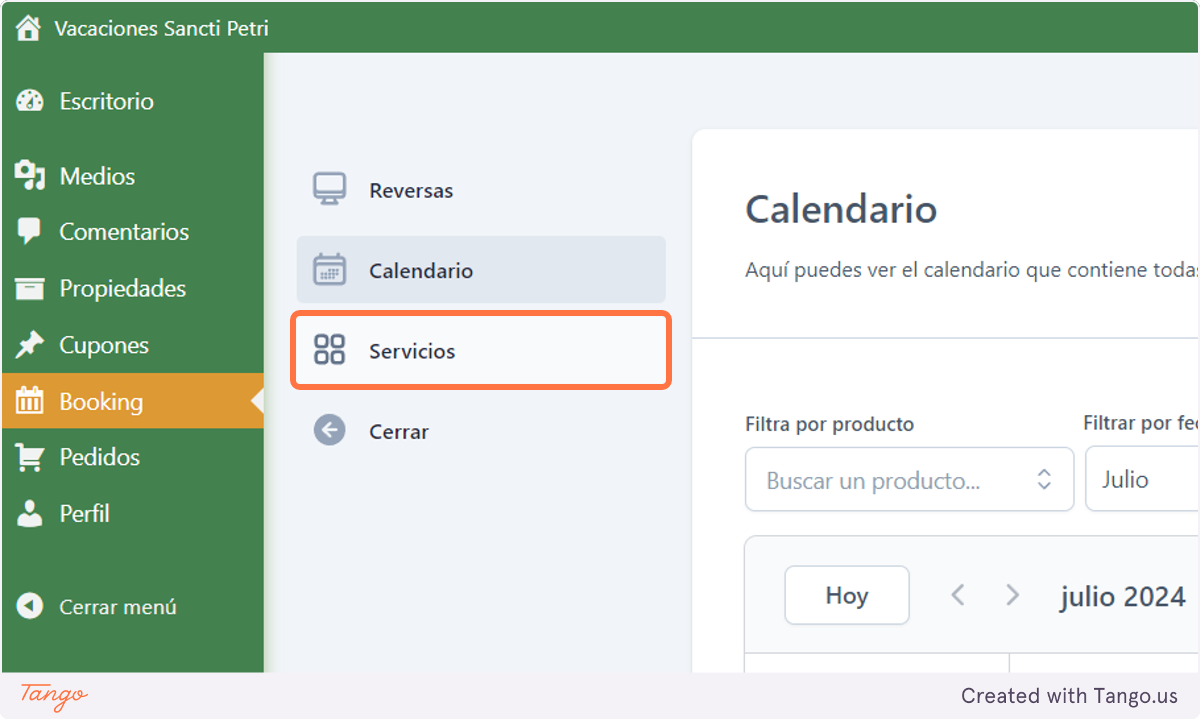Open the Propiedades menu item
Image resolution: width=1200 pixels, height=719 pixels.
(x=123, y=289)
